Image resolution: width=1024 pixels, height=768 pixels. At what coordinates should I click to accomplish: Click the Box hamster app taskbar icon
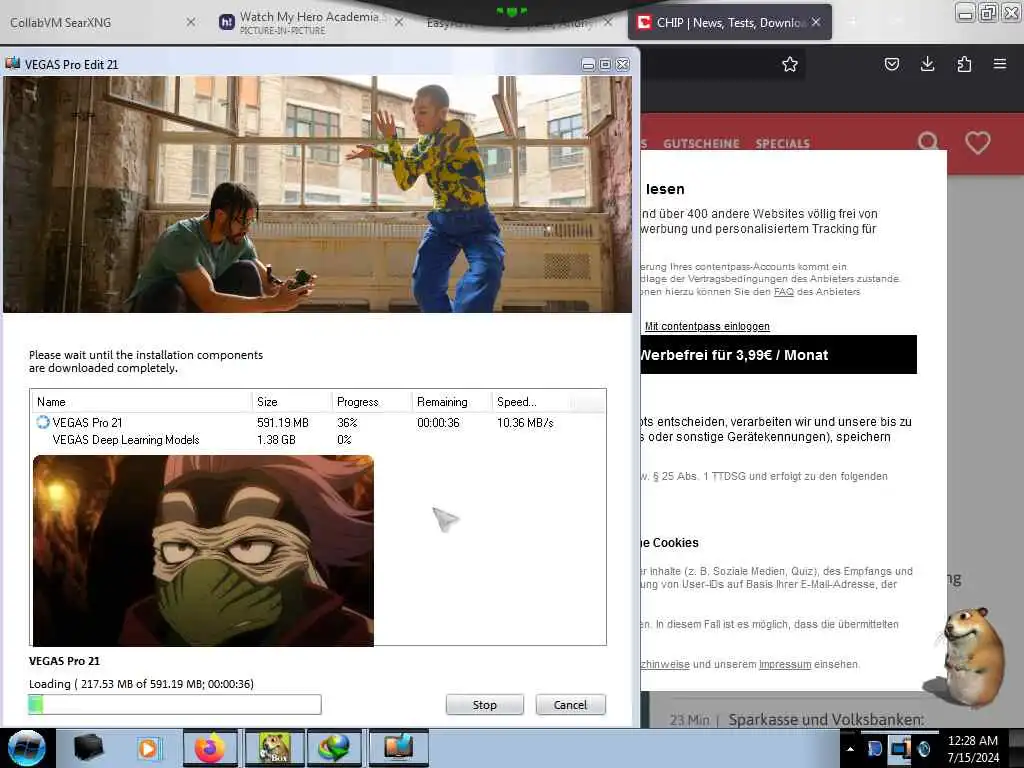[274, 748]
